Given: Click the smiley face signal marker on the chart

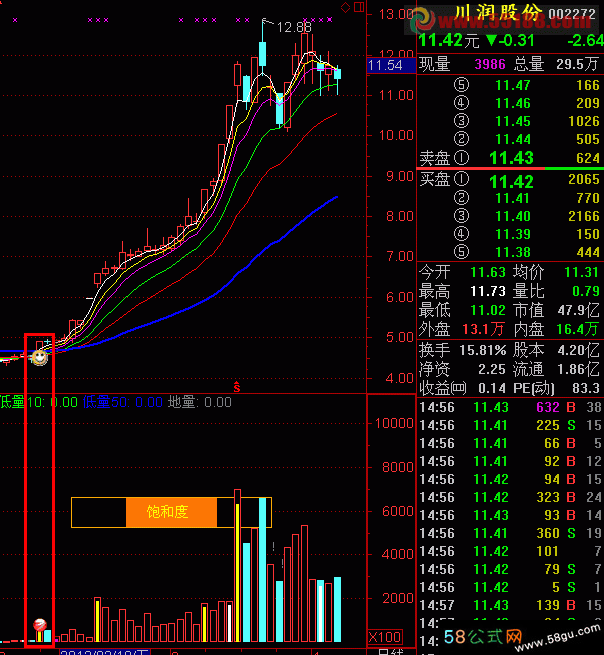Looking at the screenshot, I should 40,357.
